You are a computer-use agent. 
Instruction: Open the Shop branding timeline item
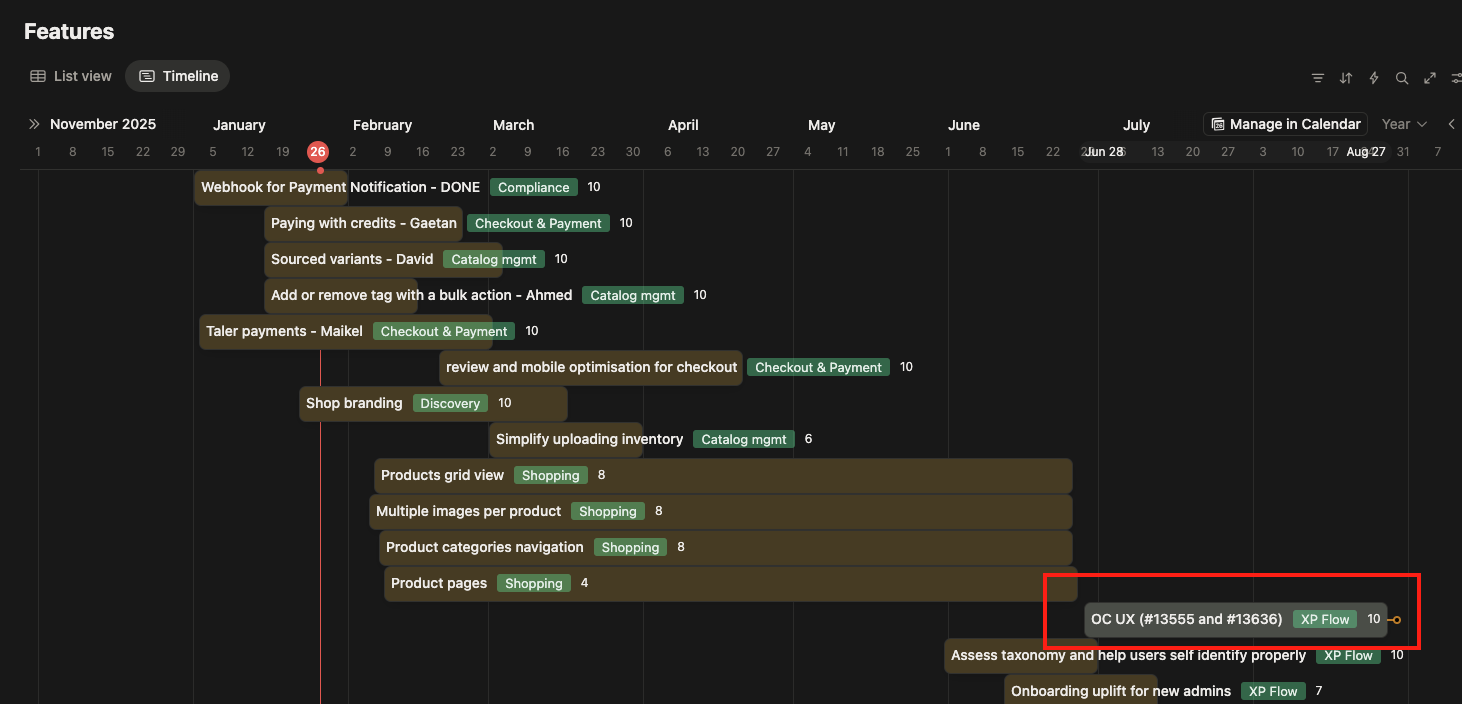354,403
